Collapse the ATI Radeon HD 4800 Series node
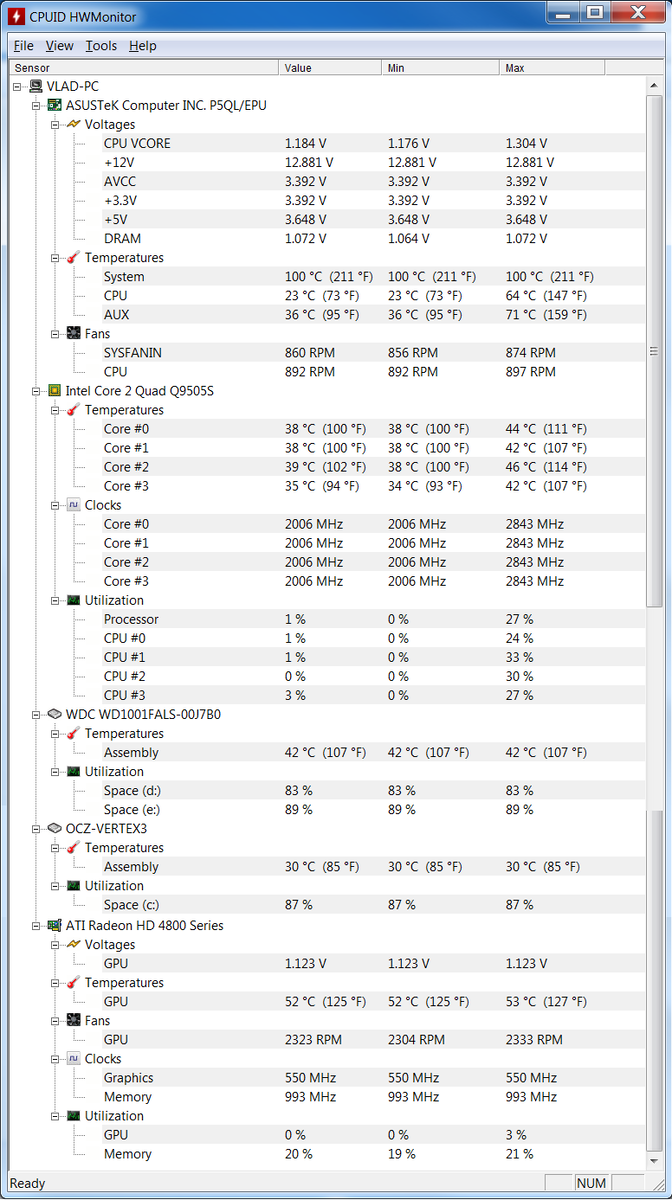 (37, 926)
